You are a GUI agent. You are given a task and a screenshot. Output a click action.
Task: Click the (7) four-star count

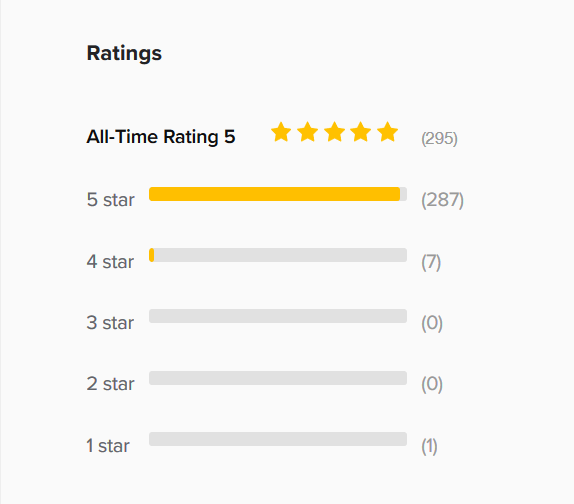(x=431, y=262)
